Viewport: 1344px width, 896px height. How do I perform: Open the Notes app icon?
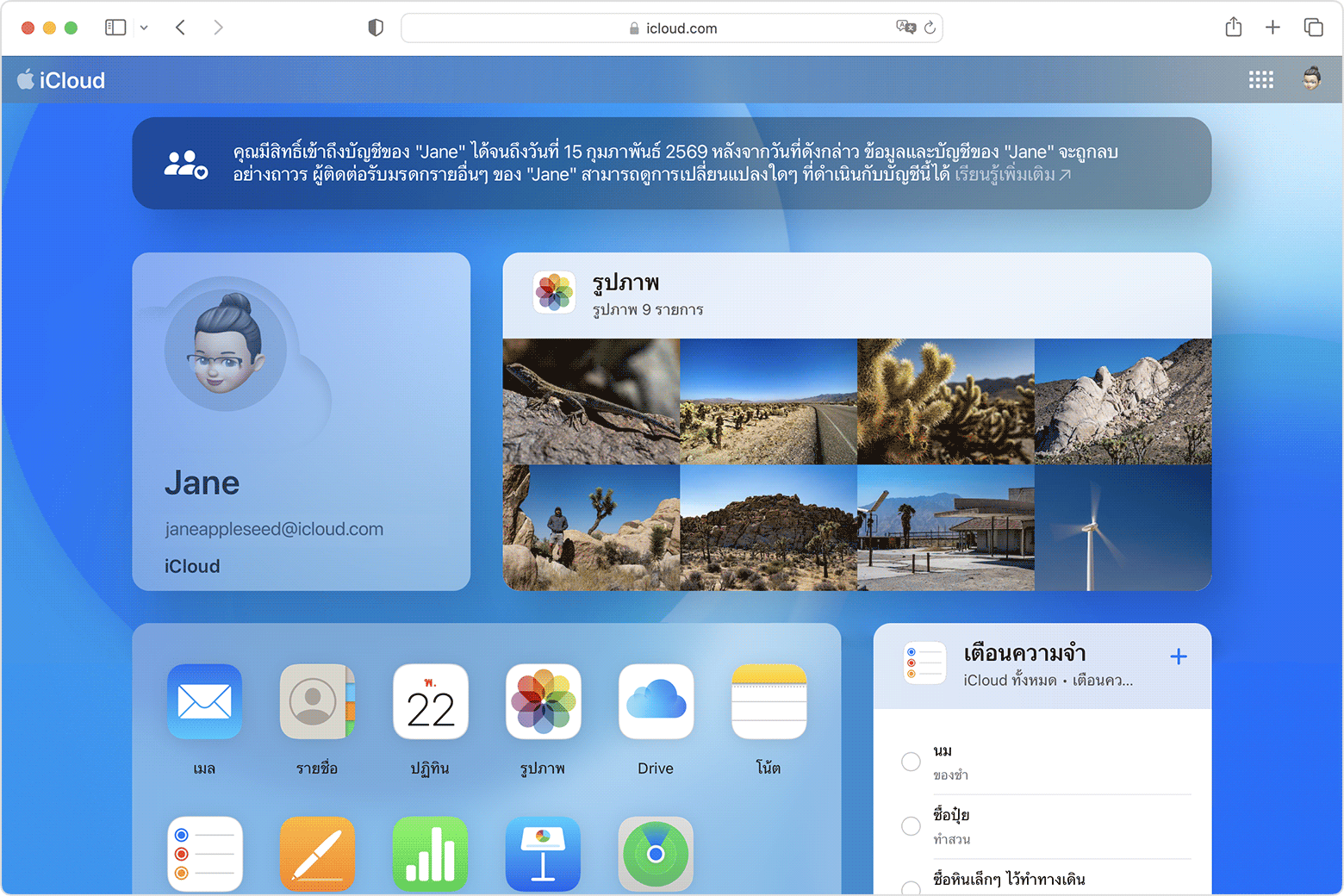pos(768,701)
